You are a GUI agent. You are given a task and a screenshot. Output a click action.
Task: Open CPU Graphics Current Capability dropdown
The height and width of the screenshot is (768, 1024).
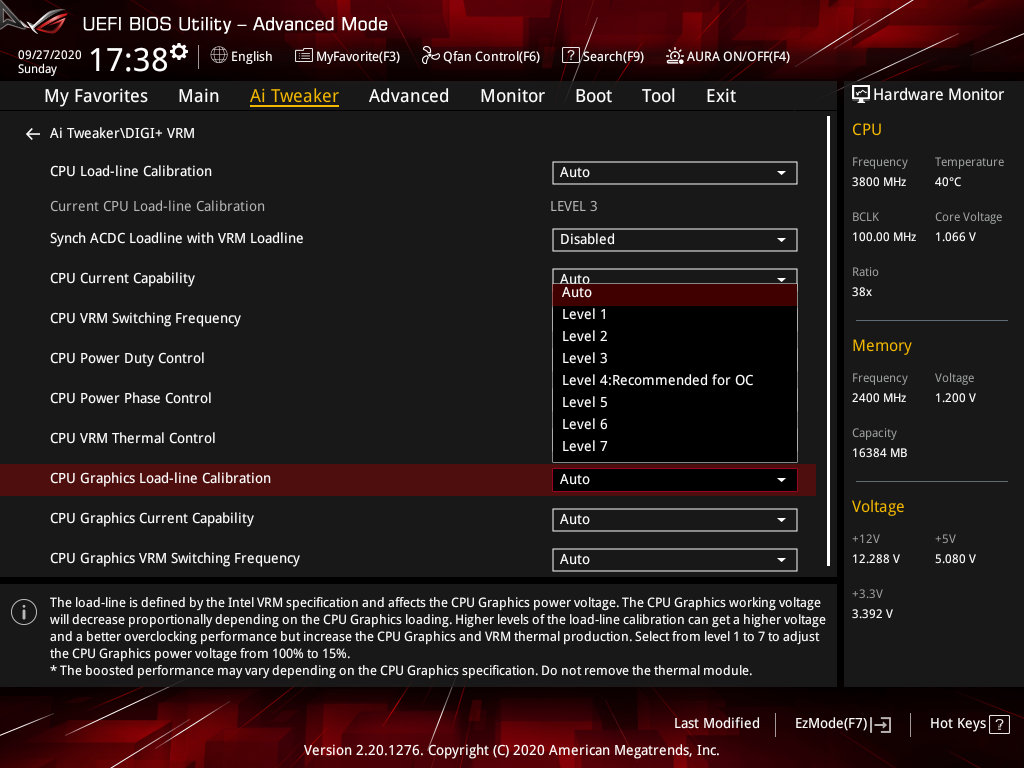pos(675,520)
